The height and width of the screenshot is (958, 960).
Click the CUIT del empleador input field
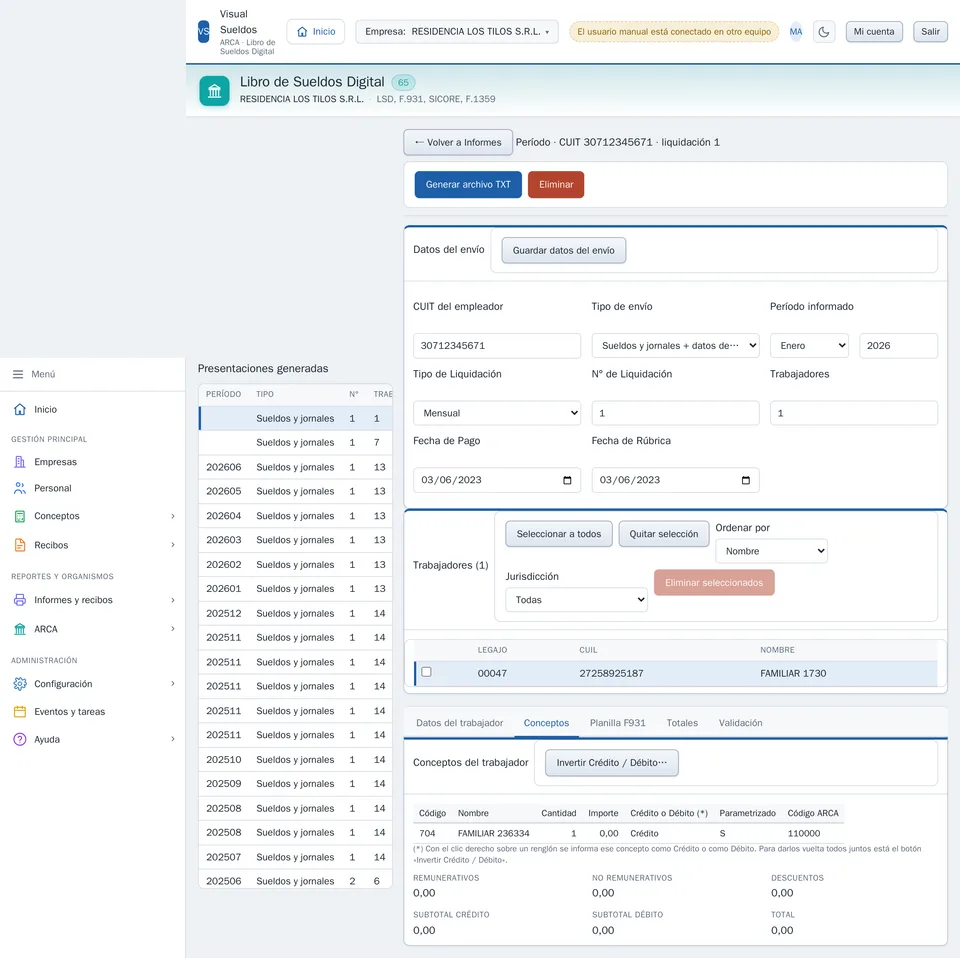click(497, 346)
